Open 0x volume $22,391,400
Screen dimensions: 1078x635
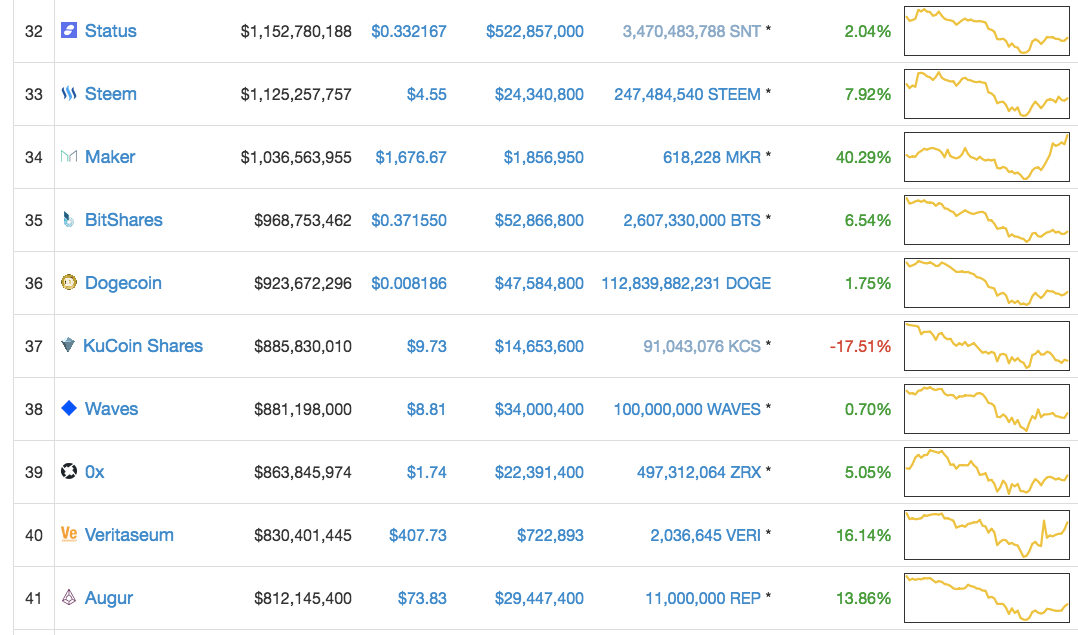pos(540,472)
